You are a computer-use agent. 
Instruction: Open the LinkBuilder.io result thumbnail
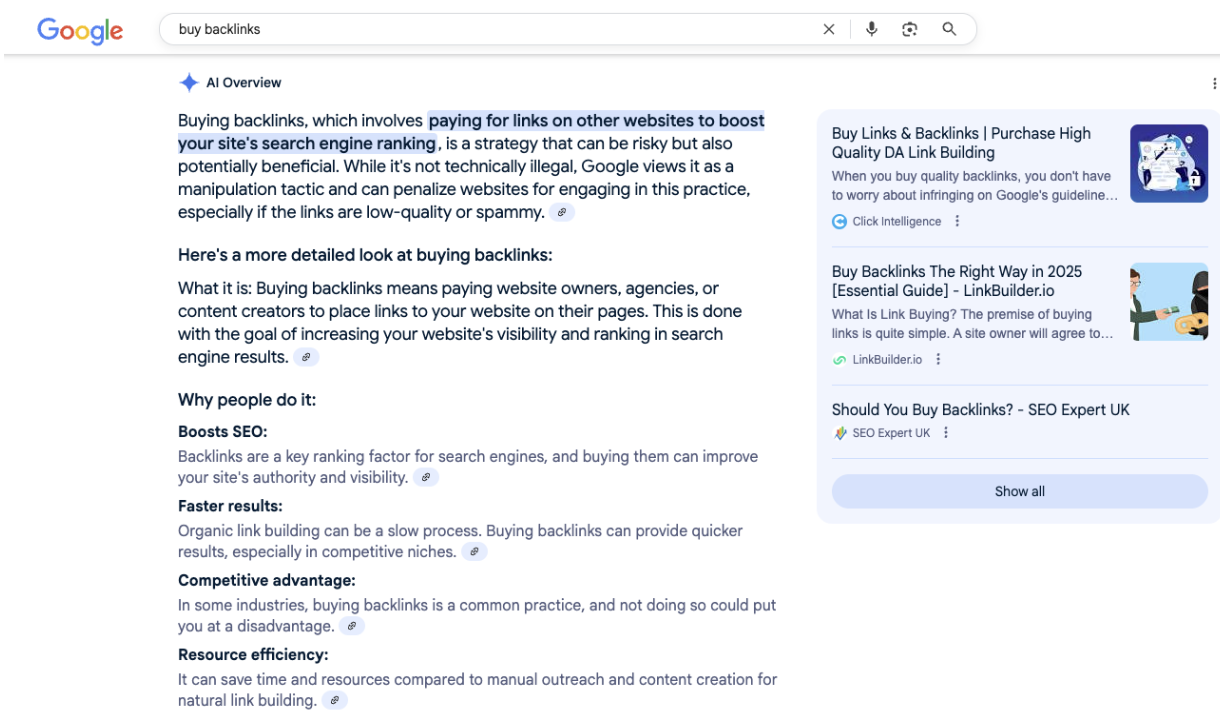coord(1169,301)
